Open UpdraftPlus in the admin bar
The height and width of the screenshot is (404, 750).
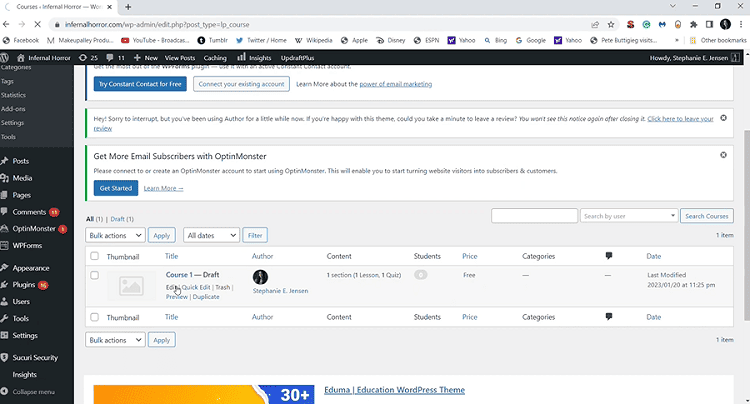[297, 58]
